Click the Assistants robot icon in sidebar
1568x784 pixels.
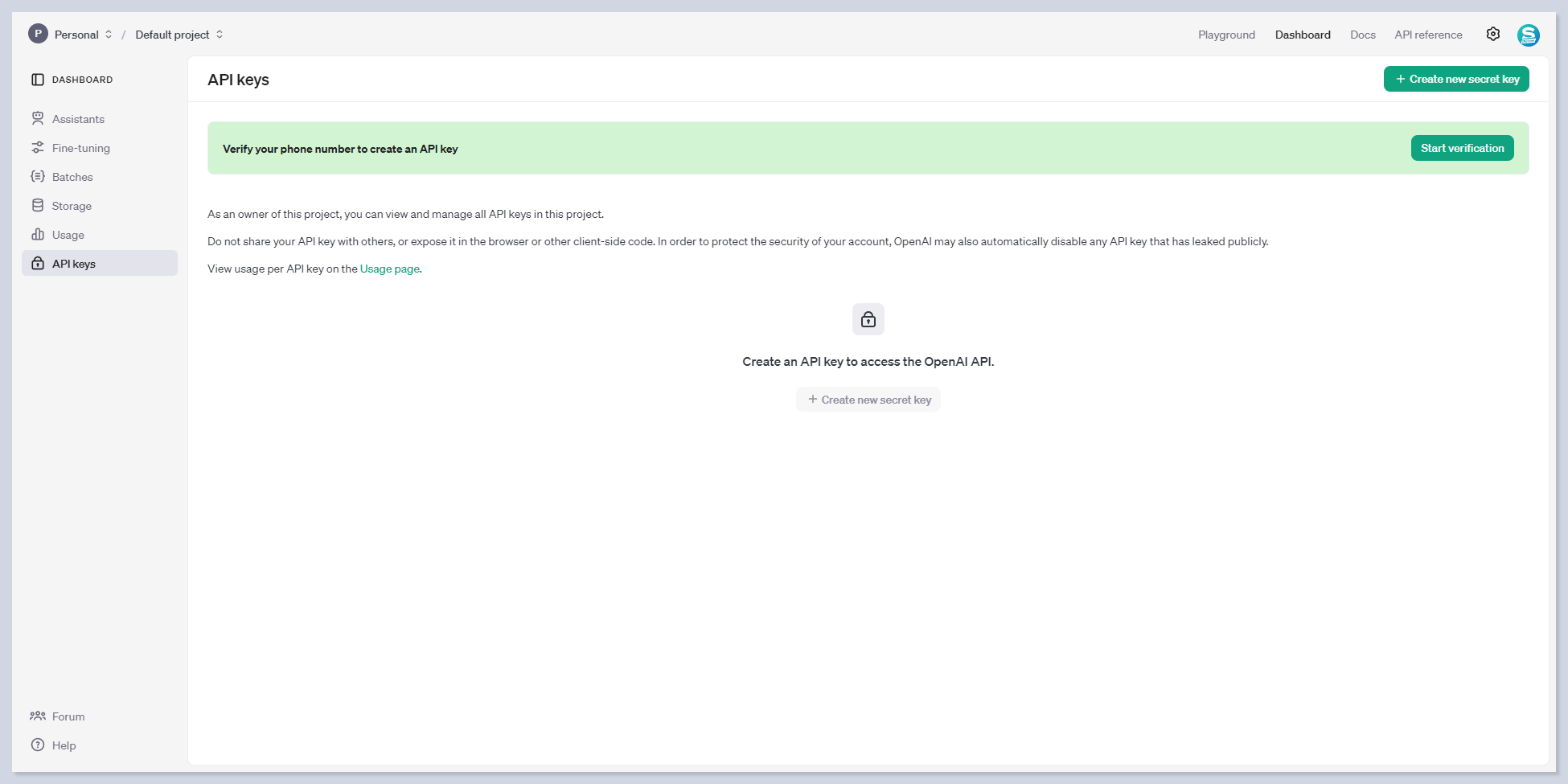pyautogui.click(x=38, y=119)
